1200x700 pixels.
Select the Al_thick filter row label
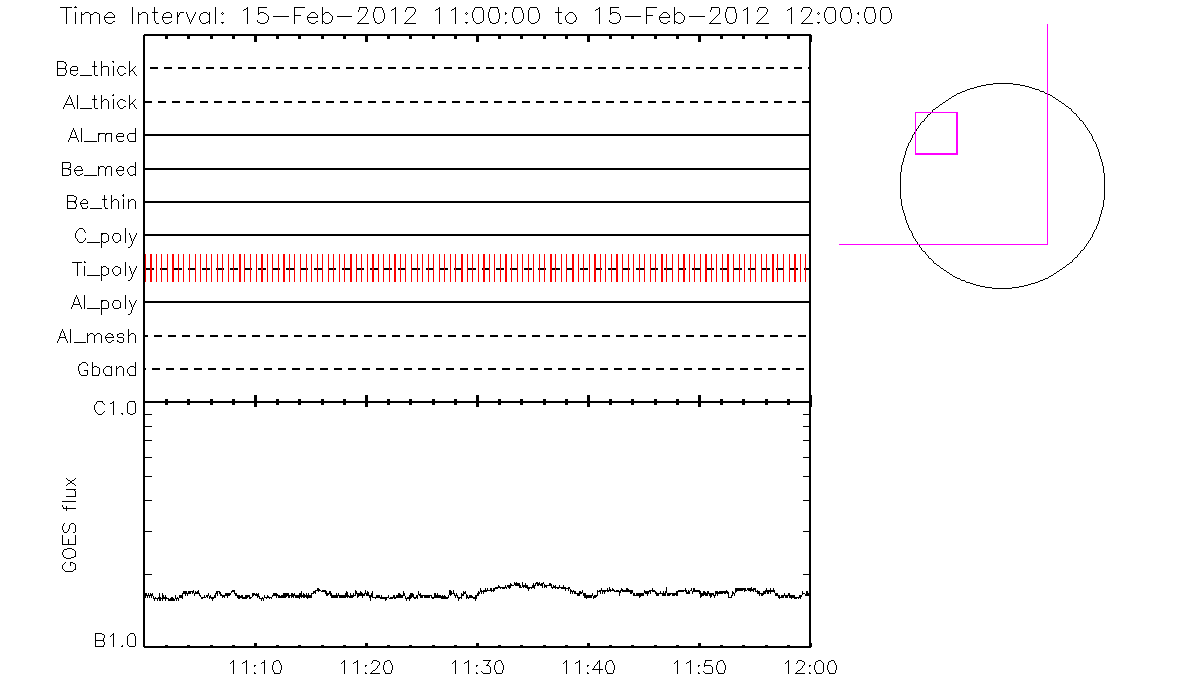pos(99,103)
